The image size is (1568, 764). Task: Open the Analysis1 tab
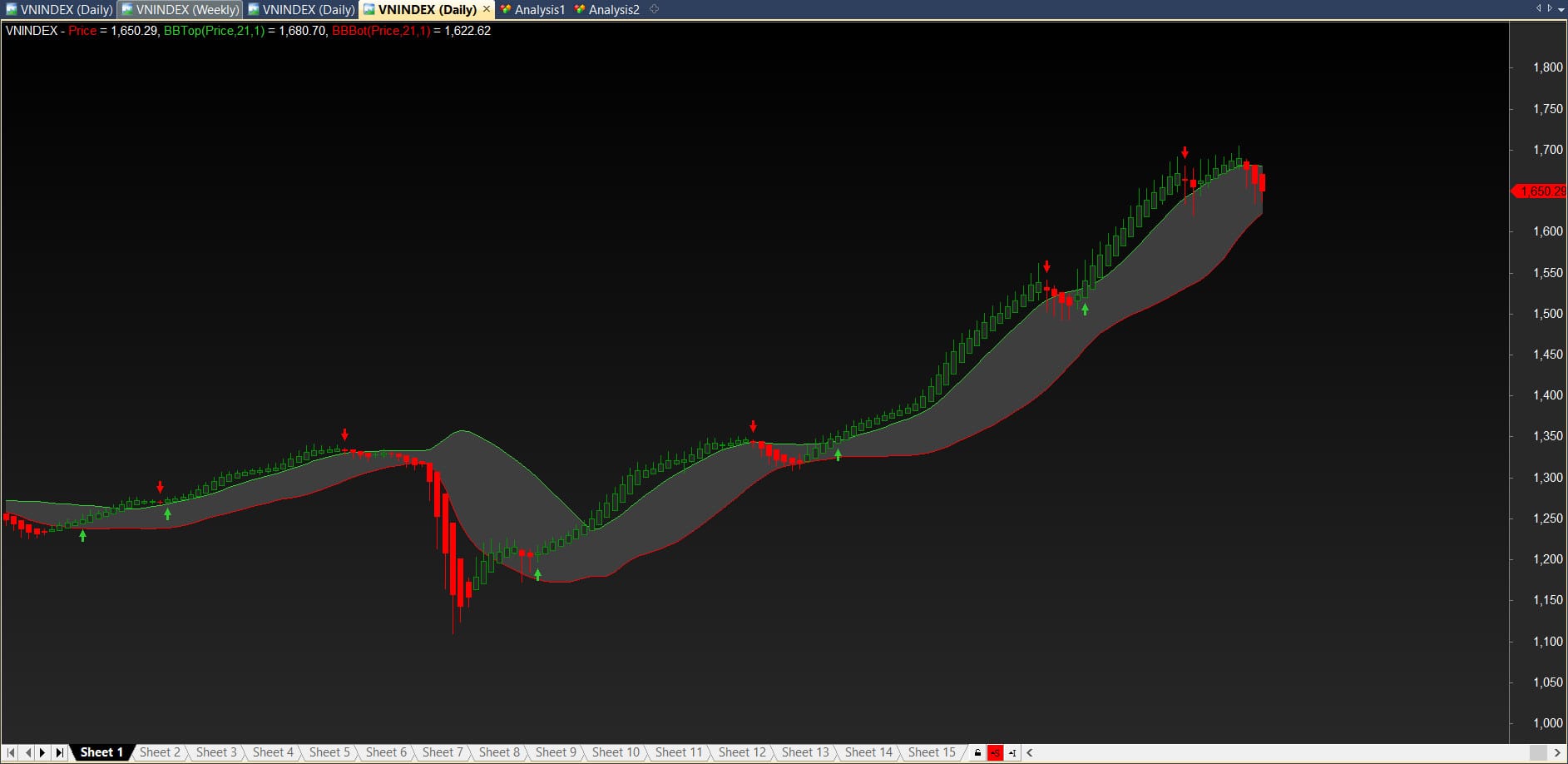coord(532,10)
